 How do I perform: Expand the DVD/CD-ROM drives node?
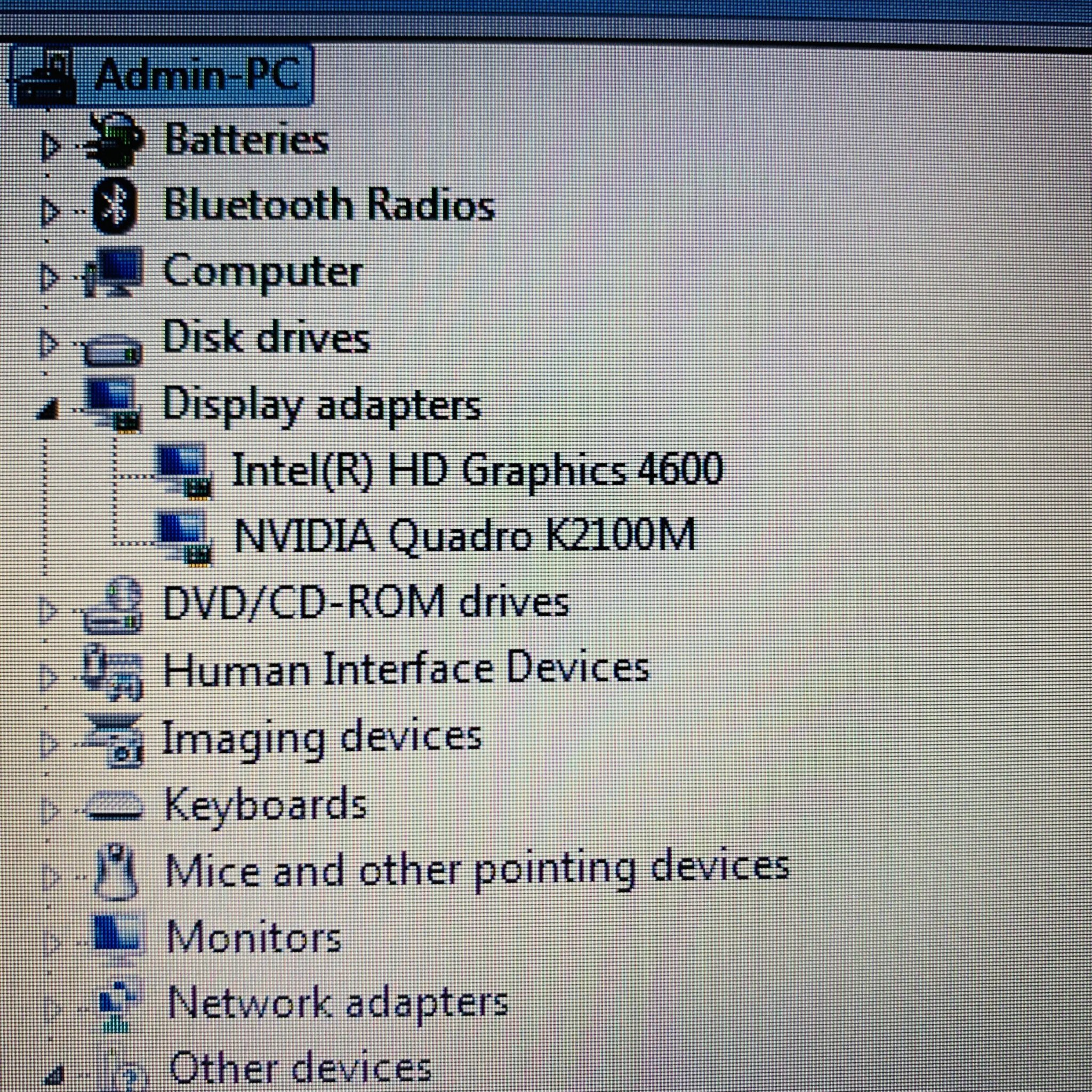click(49, 611)
